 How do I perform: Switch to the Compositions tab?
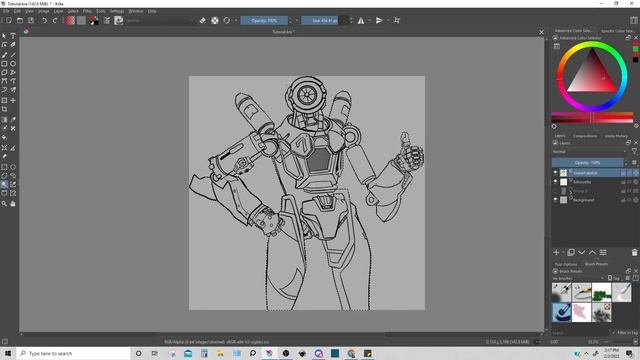coord(585,136)
